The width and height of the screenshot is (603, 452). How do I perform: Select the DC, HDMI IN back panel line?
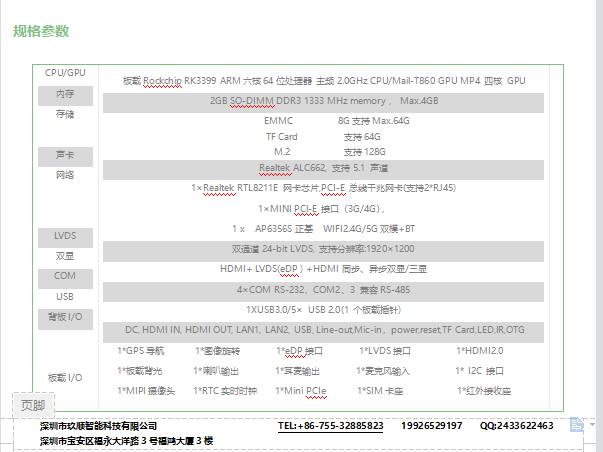point(323,330)
